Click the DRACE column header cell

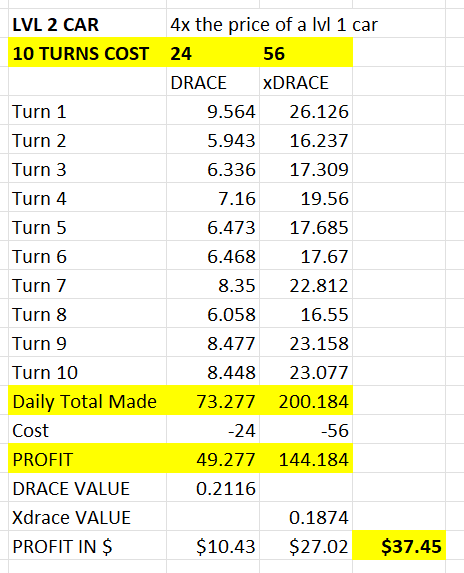[x=213, y=82]
